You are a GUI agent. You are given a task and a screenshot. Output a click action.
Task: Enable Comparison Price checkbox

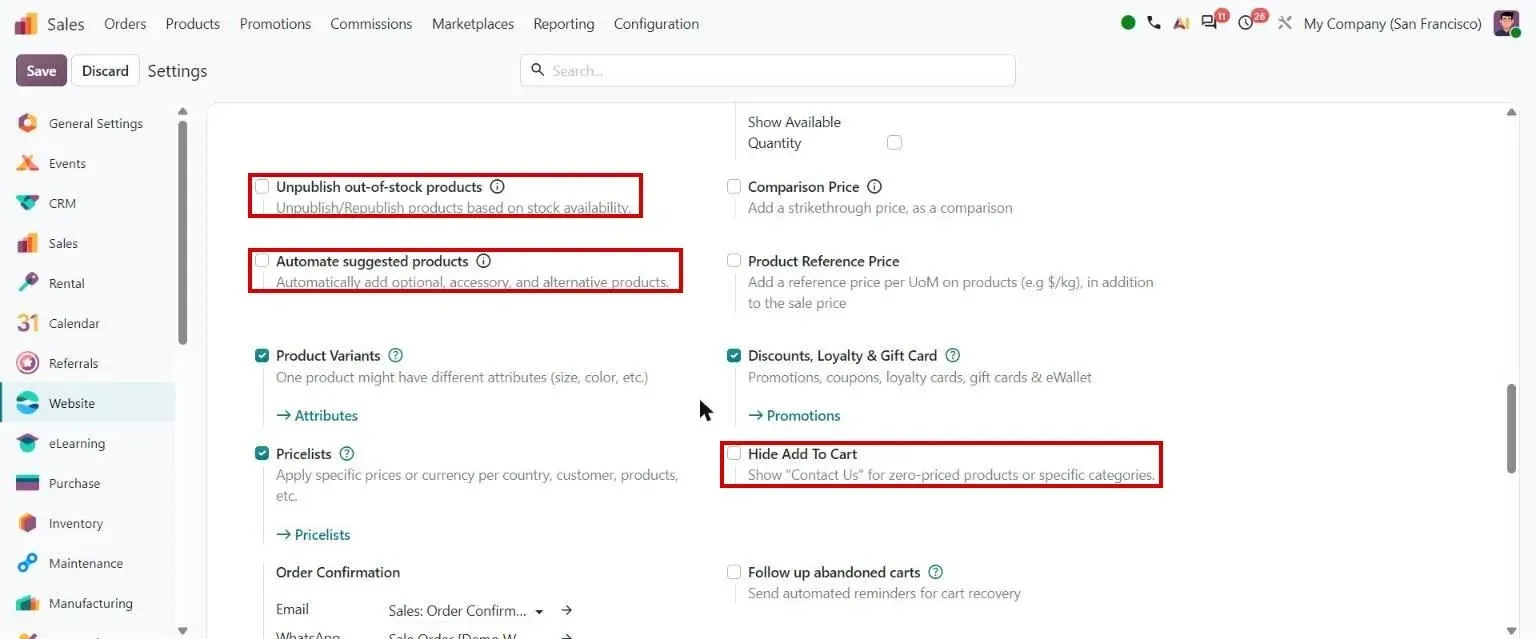[734, 186]
